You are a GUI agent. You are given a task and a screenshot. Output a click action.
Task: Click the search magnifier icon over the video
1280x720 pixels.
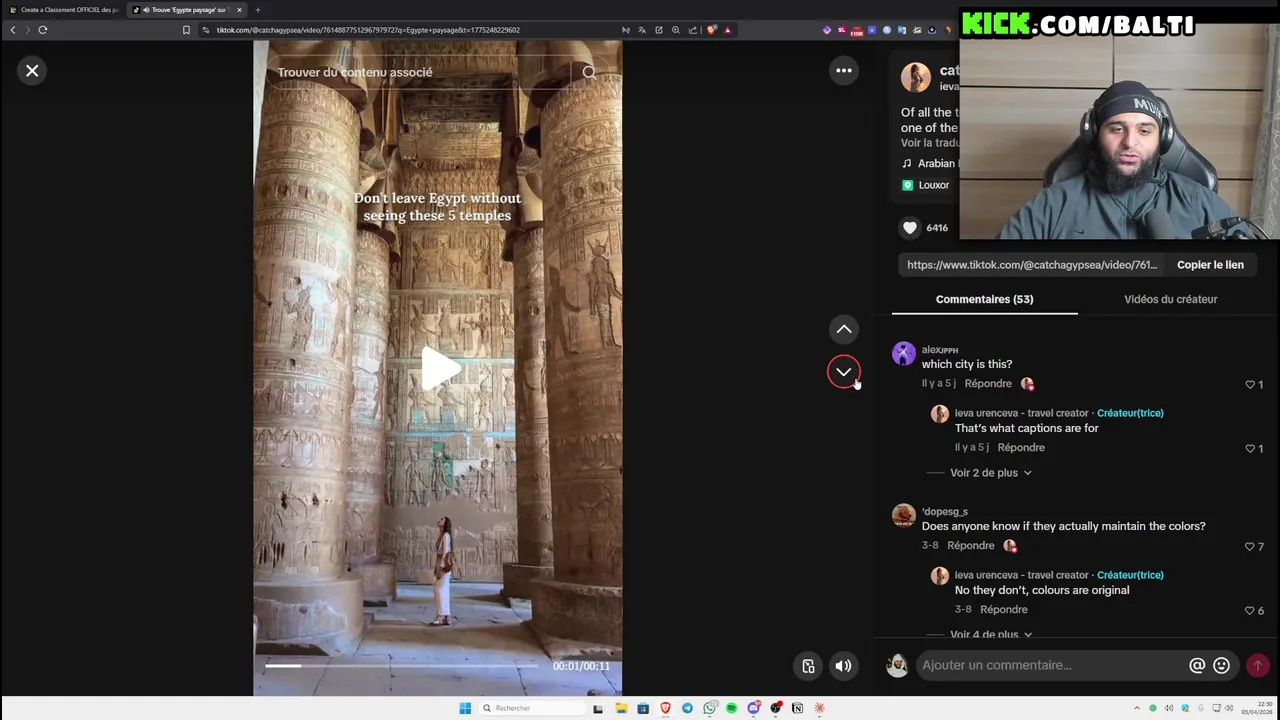click(589, 72)
